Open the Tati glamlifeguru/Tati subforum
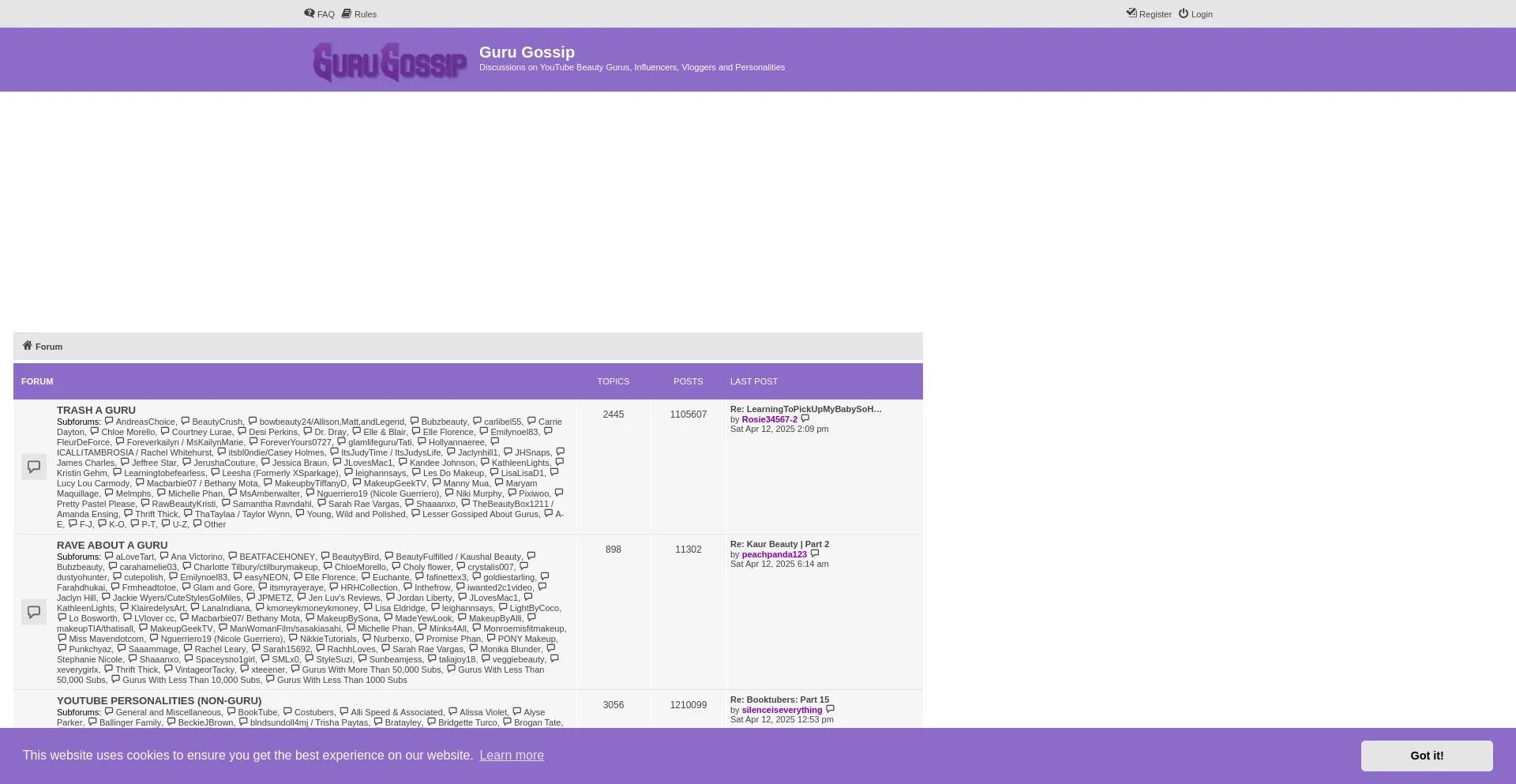This screenshot has width=1516, height=784. tap(381, 442)
